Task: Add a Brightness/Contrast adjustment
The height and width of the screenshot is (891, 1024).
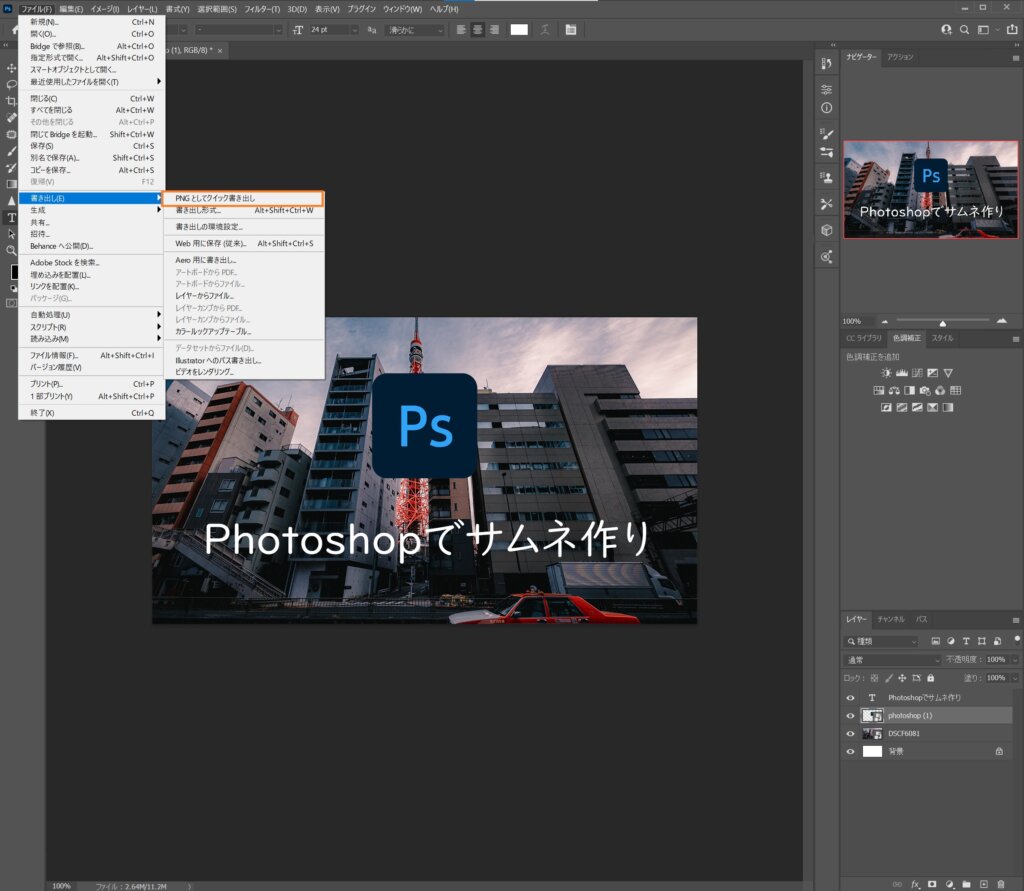Action: point(886,373)
